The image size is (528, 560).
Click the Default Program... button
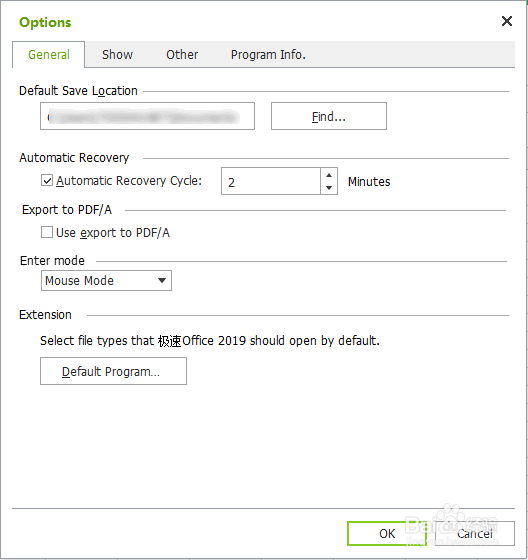(x=113, y=371)
